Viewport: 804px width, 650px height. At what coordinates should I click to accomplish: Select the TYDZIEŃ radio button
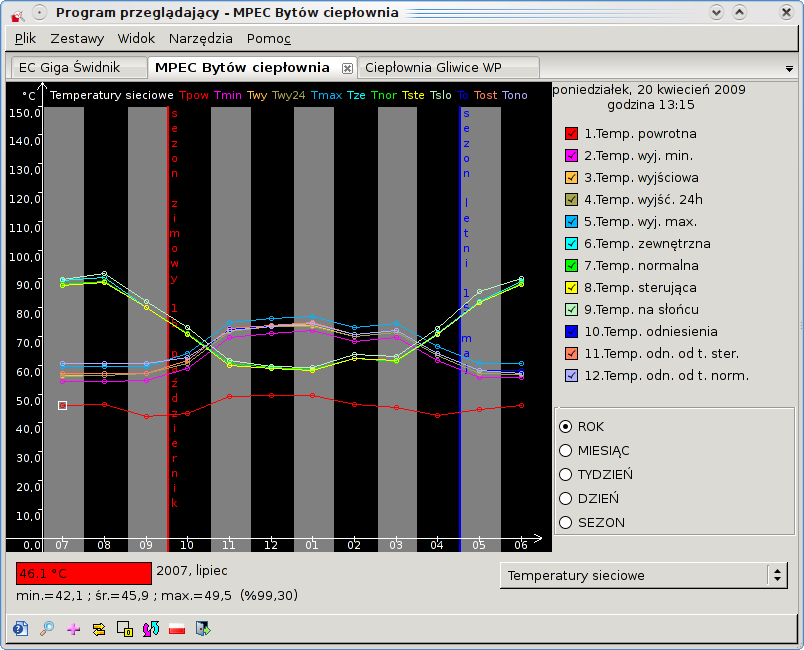point(566,475)
